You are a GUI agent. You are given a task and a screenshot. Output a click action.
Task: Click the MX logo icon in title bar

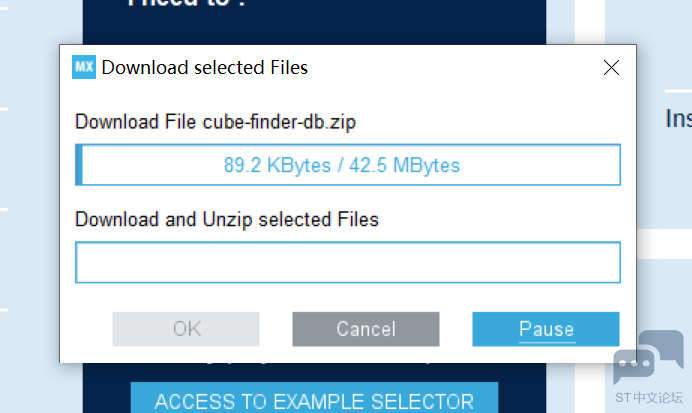(x=84, y=68)
